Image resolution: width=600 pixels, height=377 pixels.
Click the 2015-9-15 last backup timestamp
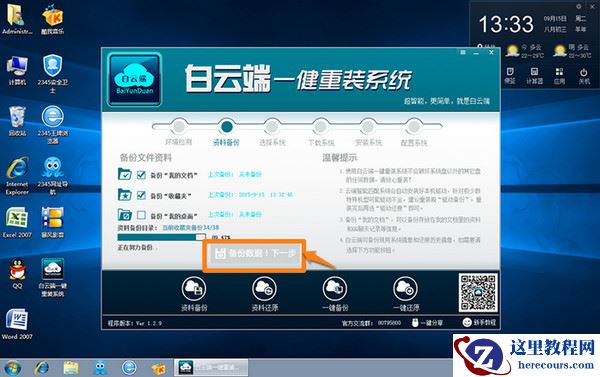click(x=266, y=195)
